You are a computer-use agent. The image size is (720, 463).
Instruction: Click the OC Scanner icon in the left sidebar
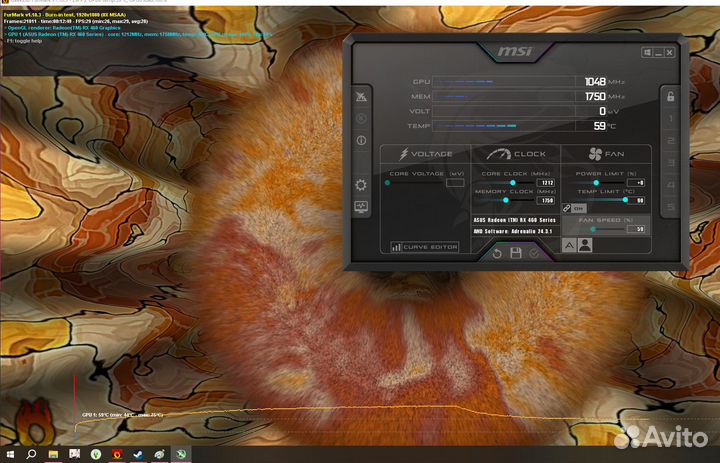tap(361, 97)
